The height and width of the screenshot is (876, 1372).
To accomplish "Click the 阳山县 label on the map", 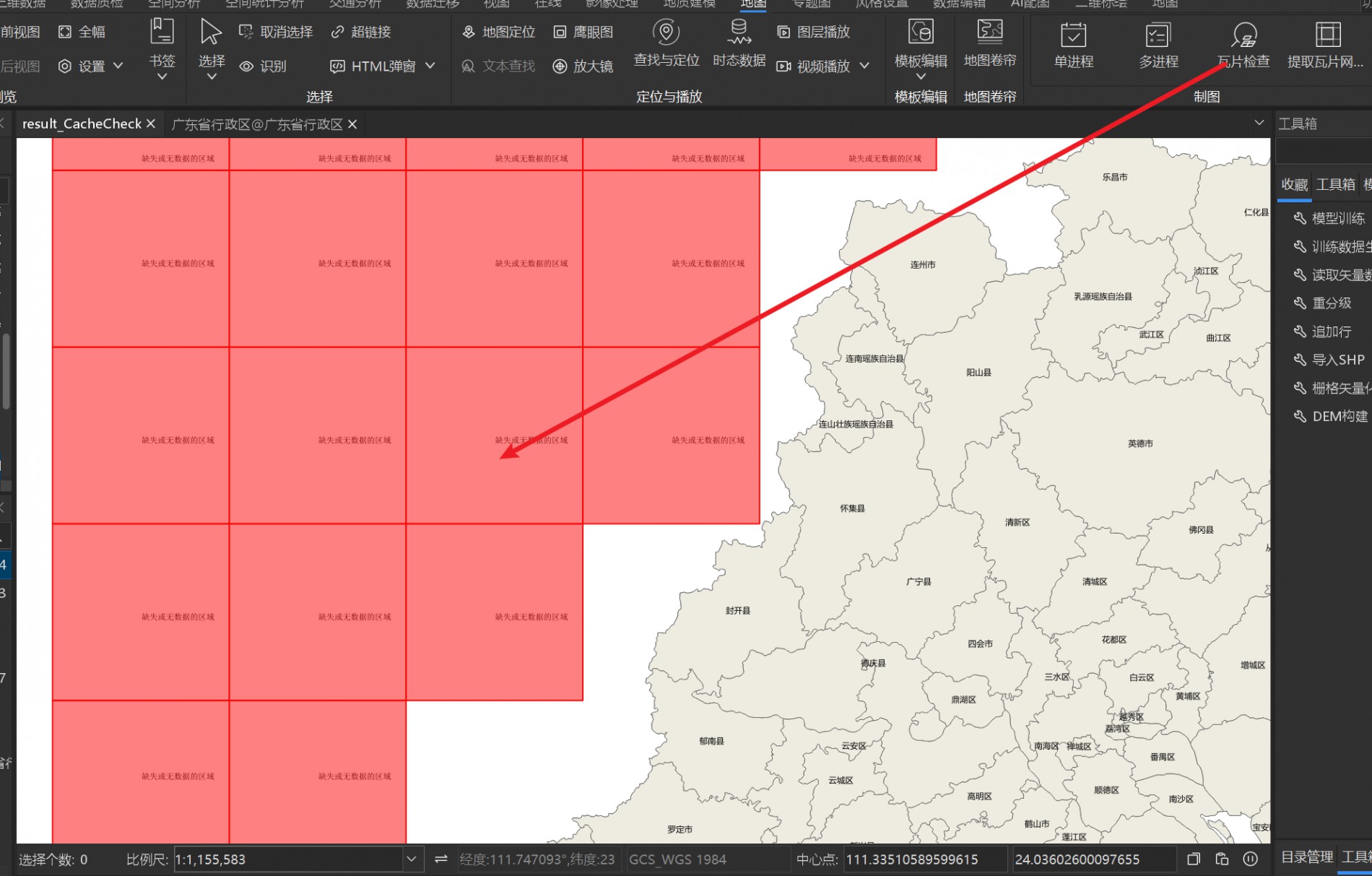I will (979, 373).
